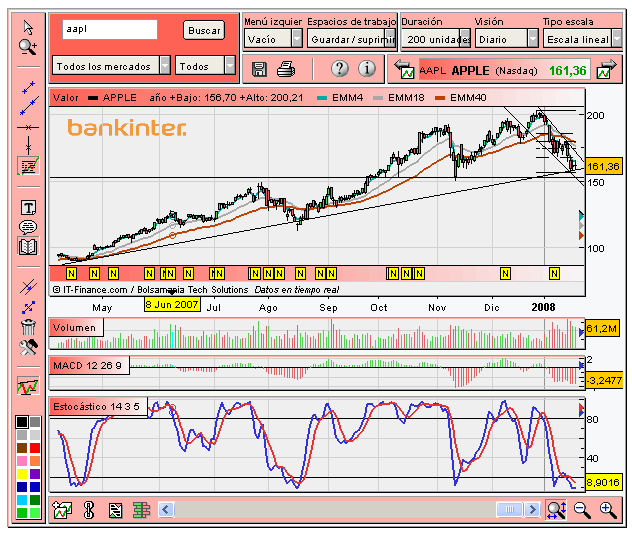Go to previous stock with left arrow chart icon
The image size is (632, 533).
(404, 69)
